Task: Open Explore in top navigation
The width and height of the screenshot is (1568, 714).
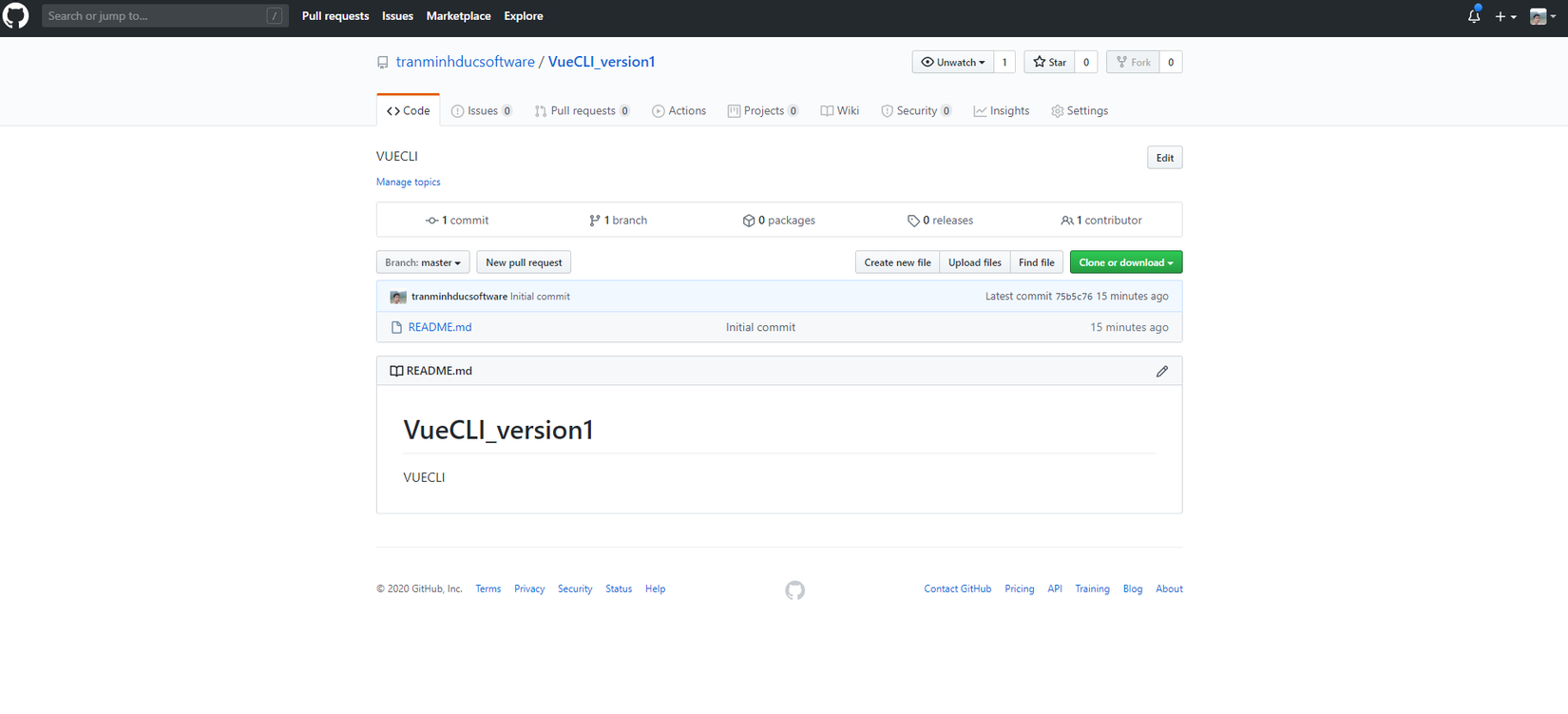Action: tap(524, 16)
